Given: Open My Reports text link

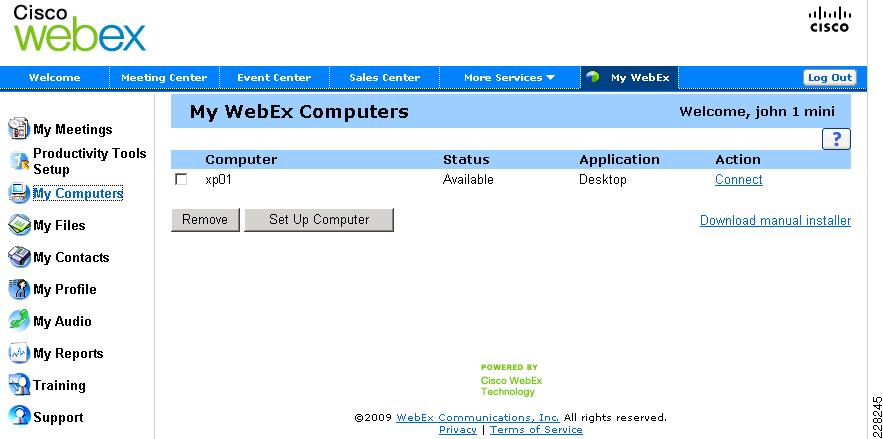Looking at the screenshot, I should [x=68, y=354].
